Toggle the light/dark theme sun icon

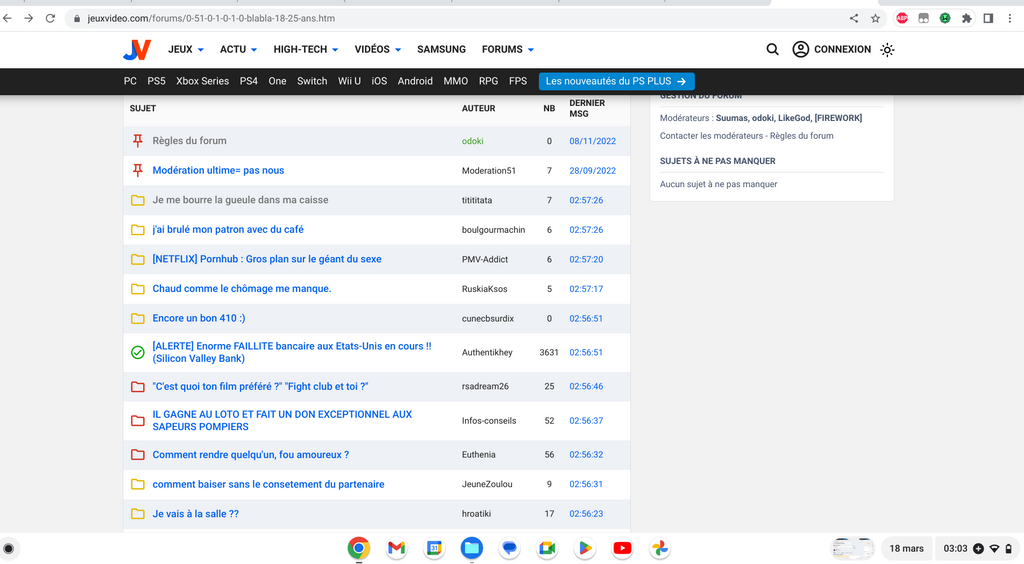(887, 49)
